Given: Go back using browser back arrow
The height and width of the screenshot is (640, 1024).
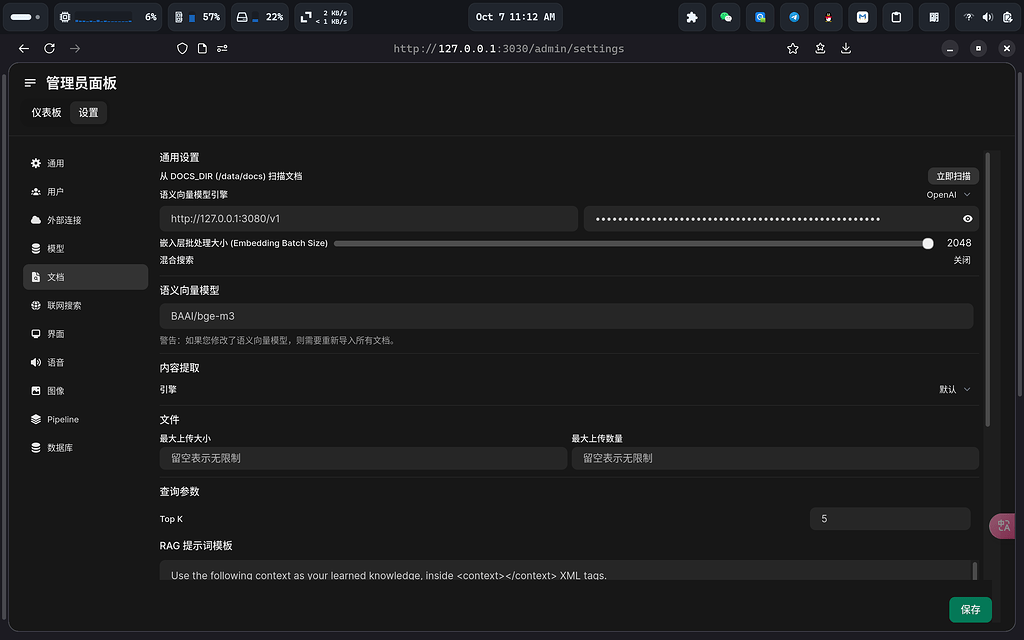Looking at the screenshot, I should point(24,48).
